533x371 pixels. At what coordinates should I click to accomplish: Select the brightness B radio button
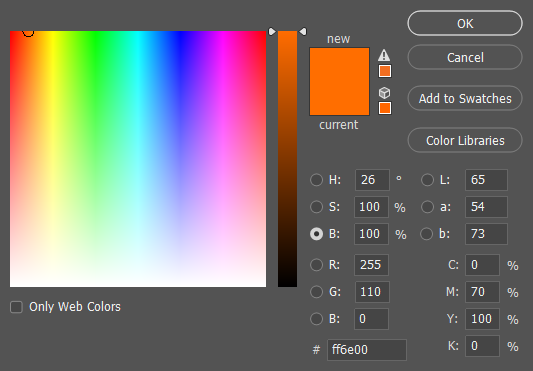coord(316,234)
